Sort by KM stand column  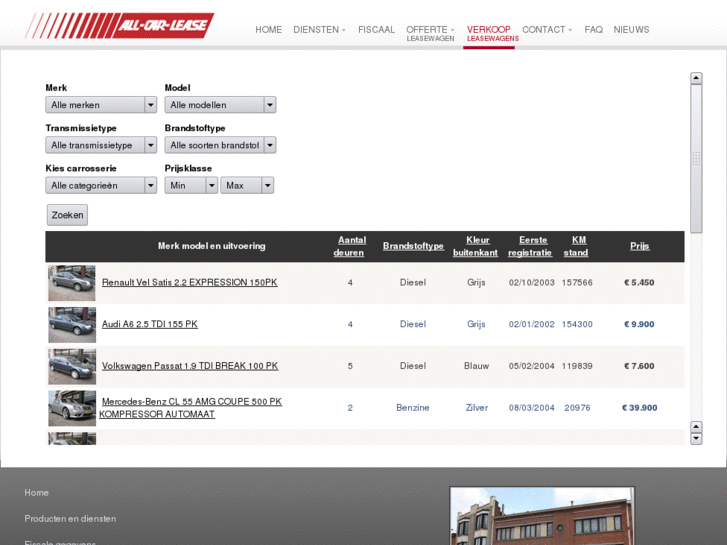tap(576, 246)
